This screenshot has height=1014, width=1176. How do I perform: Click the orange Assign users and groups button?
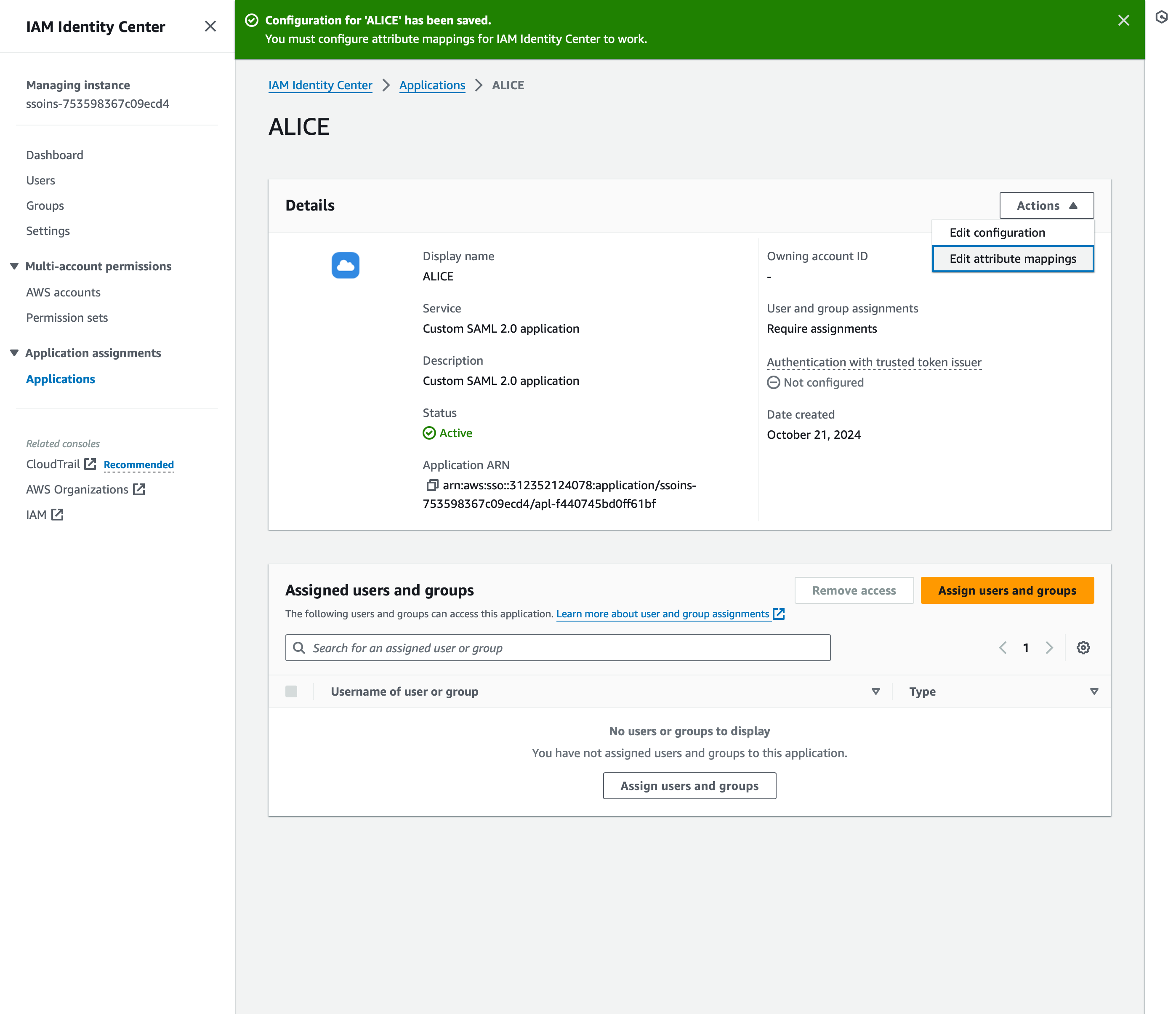pyautogui.click(x=1007, y=590)
